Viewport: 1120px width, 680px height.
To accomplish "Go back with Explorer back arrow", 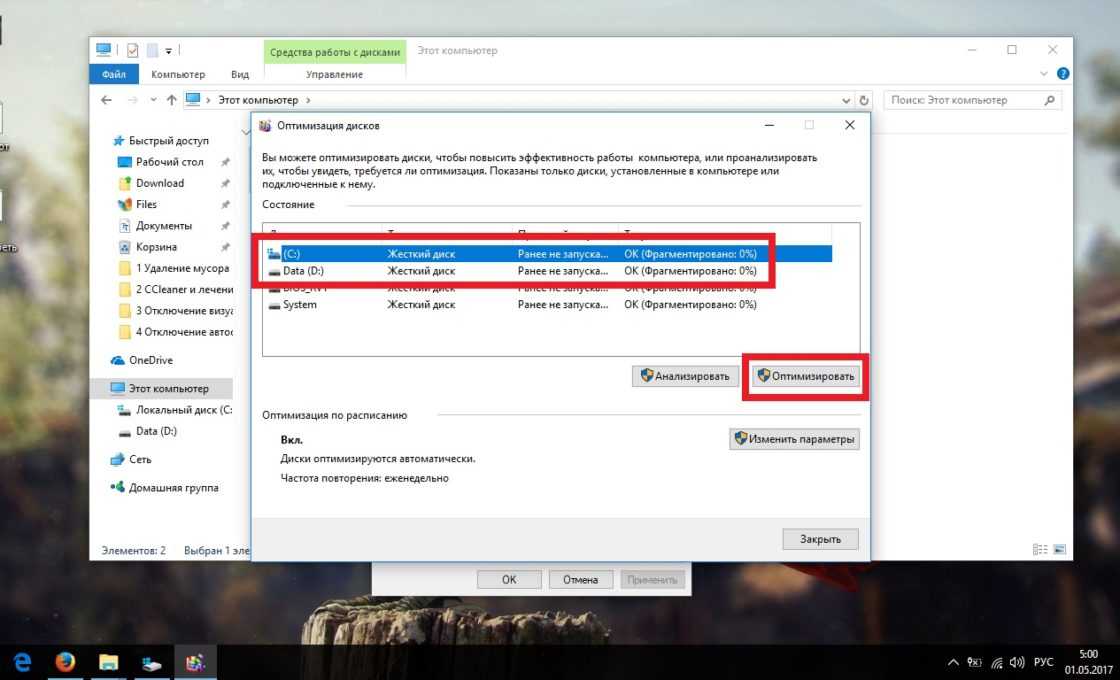I will point(106,100).
